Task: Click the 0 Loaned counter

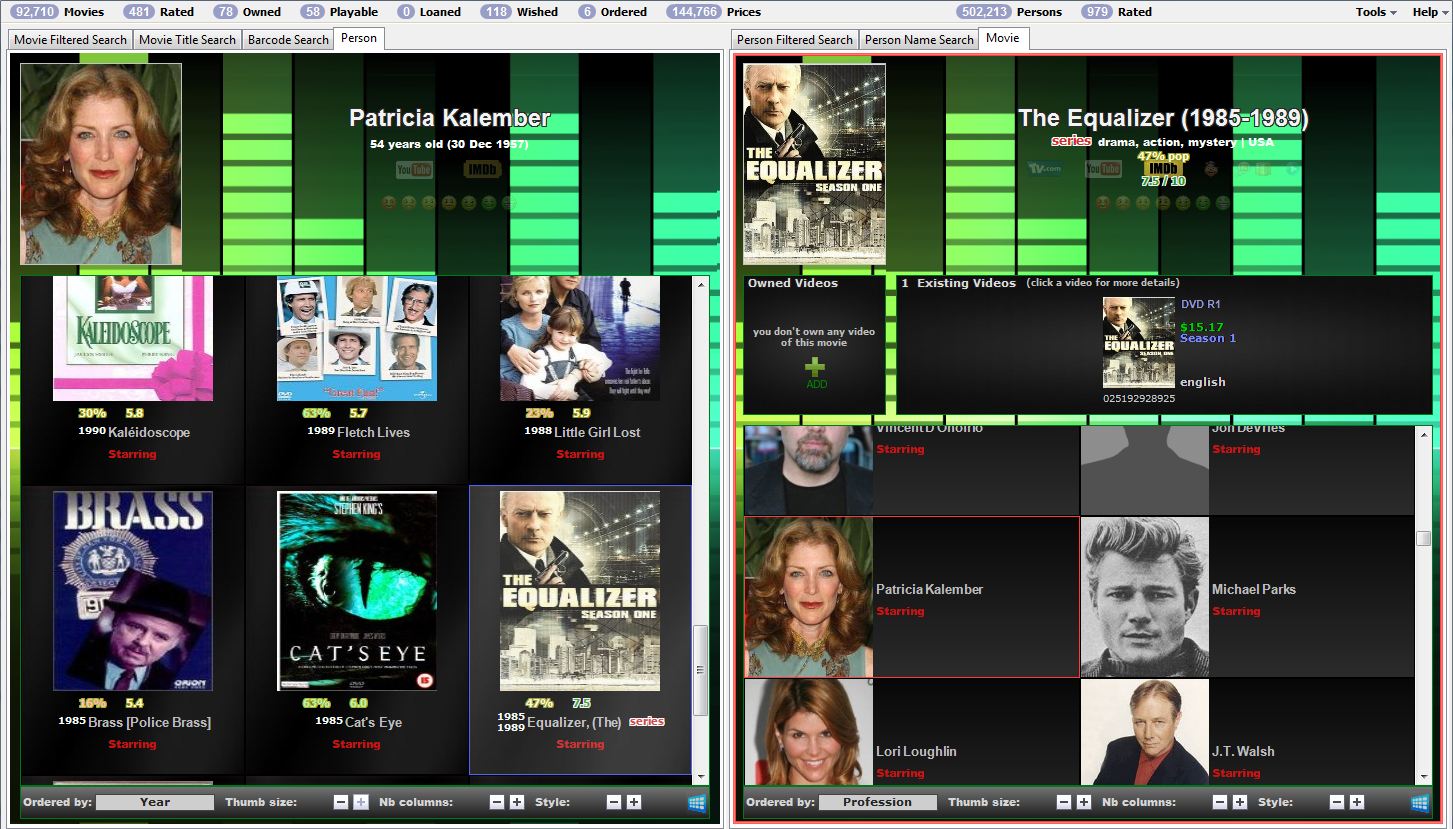Action: [x=429, y=12]
